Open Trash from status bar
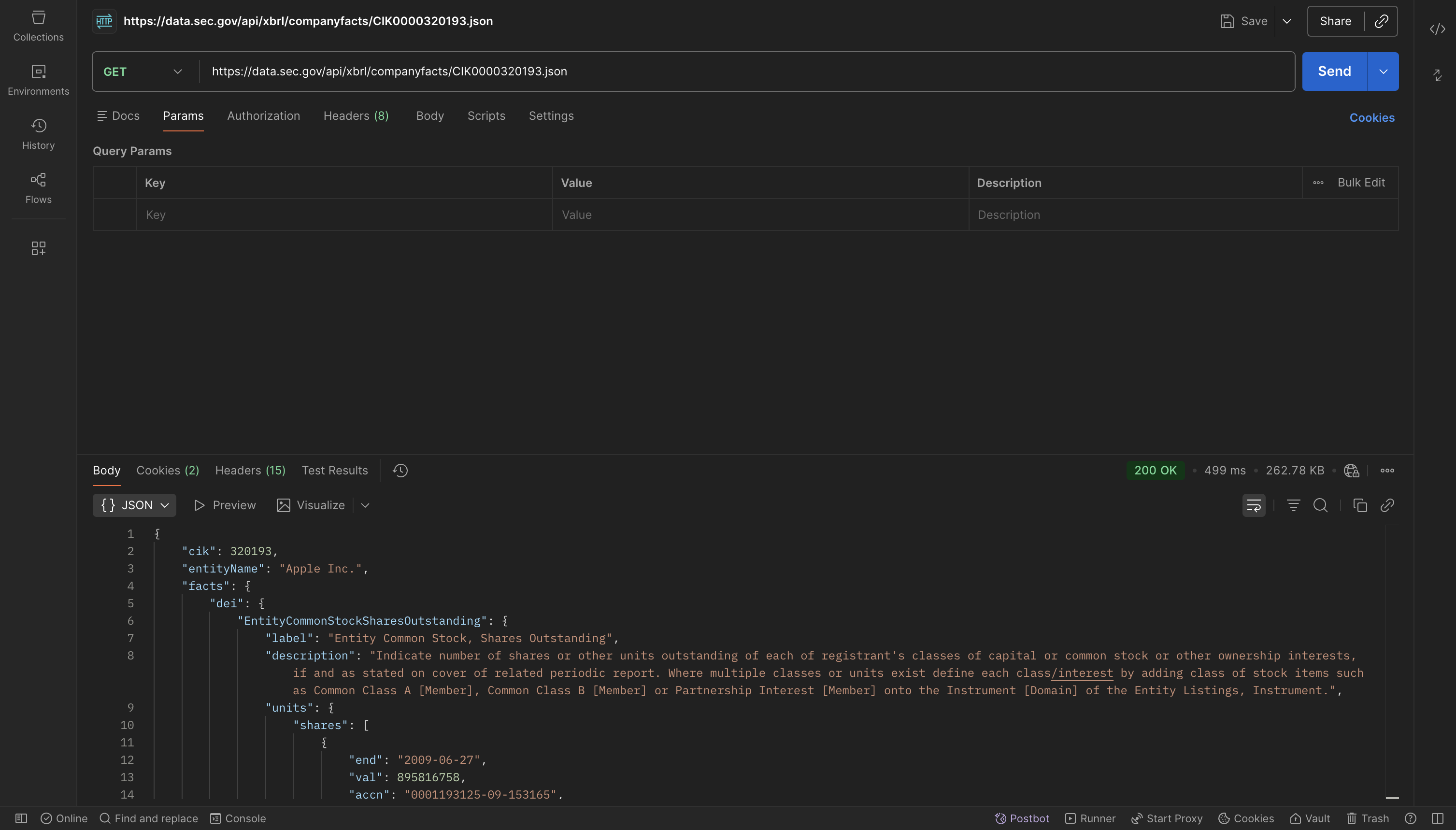1456x830 pixels. coord(1368,818)
